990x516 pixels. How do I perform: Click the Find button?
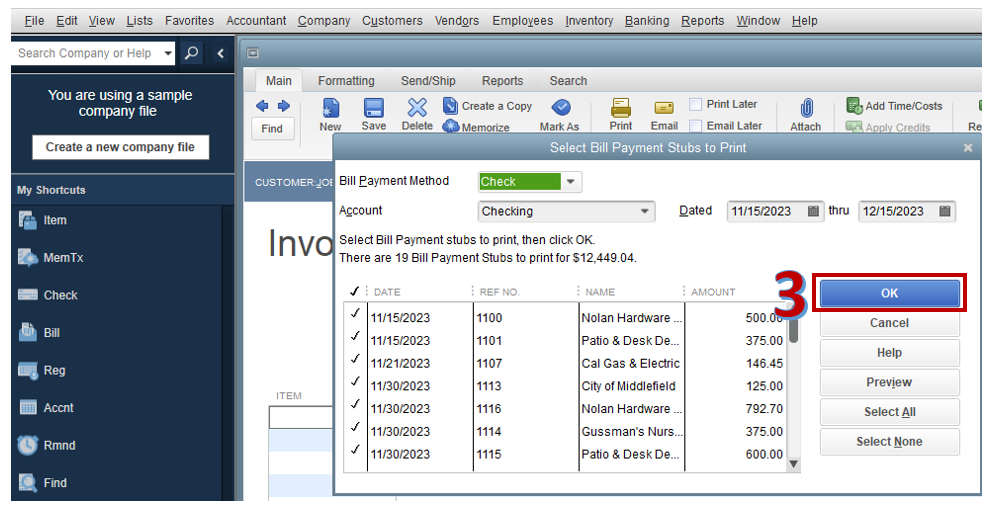[x=272, y=129]
